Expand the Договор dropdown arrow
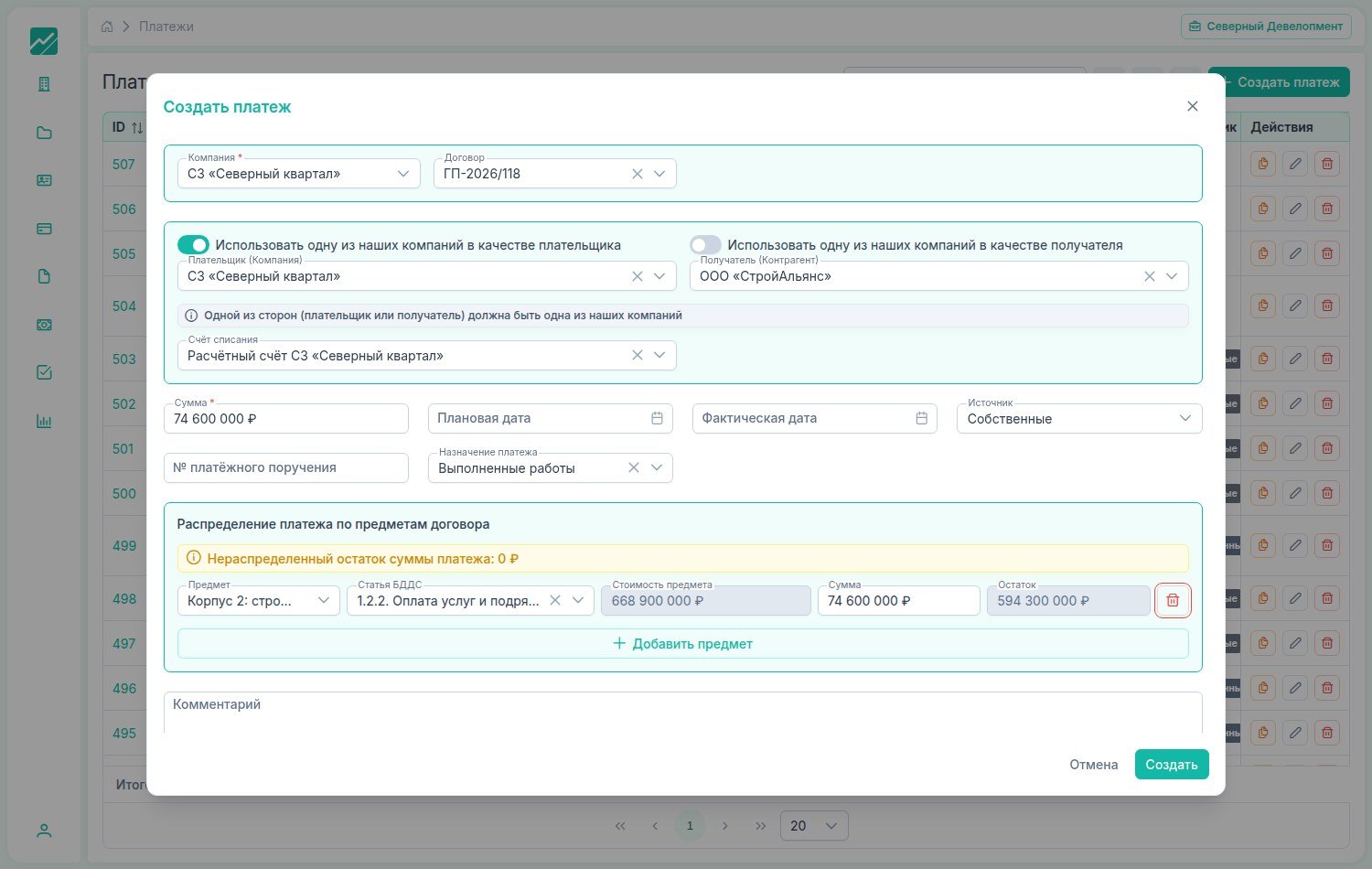This screenshot has width=1372, height=869. point(659,174)
